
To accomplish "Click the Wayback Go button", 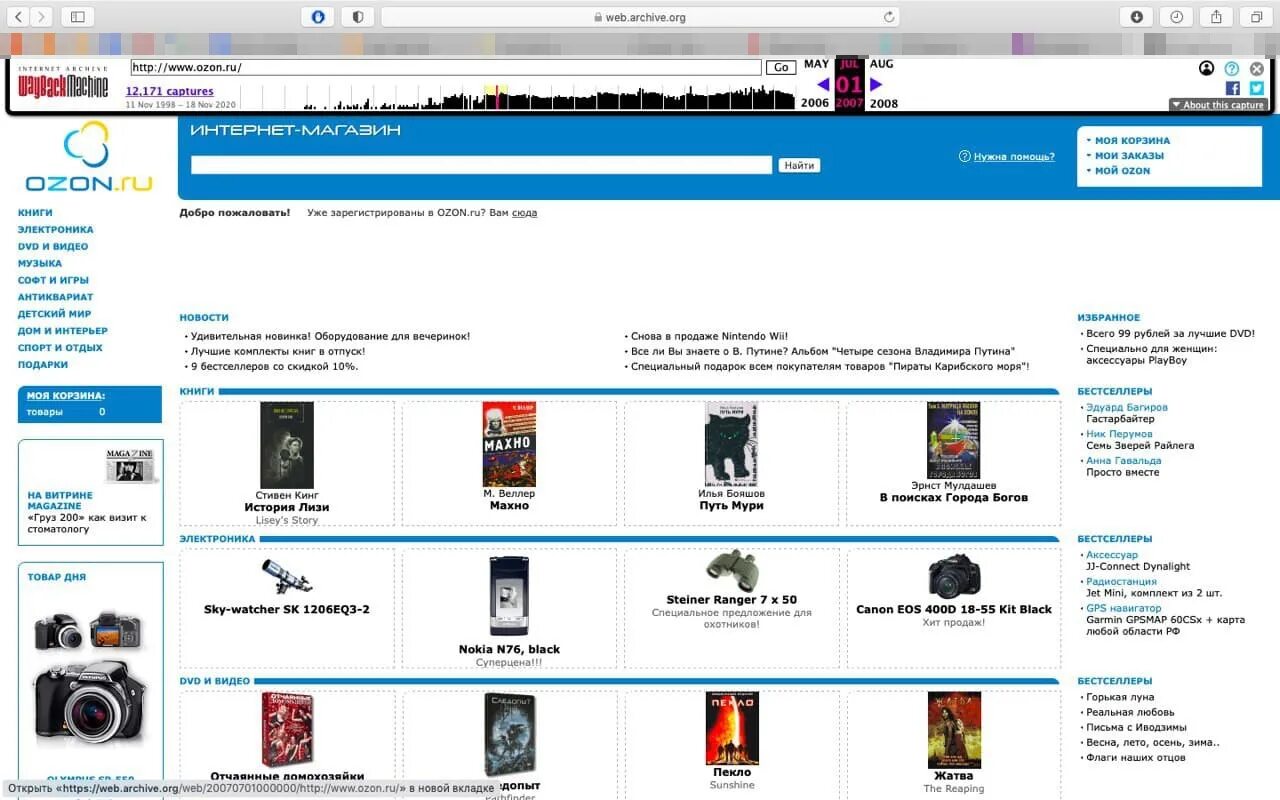I will 781,68.
